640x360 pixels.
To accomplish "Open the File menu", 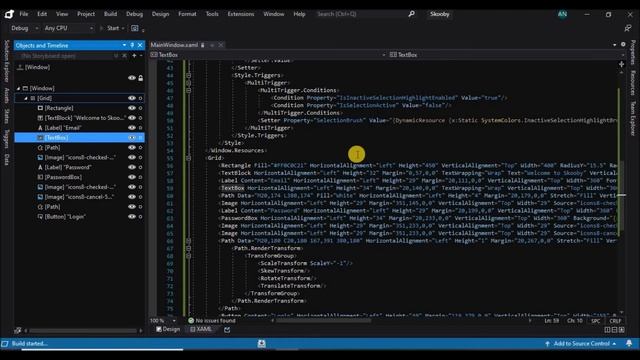I will tap(24, 14).
